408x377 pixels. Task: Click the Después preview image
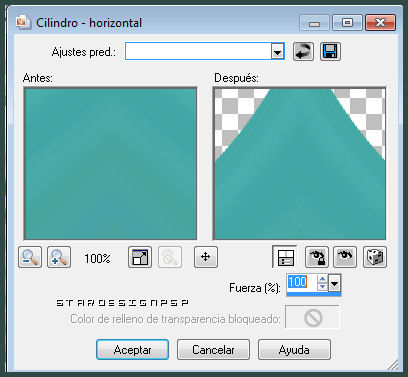(299, 164)
